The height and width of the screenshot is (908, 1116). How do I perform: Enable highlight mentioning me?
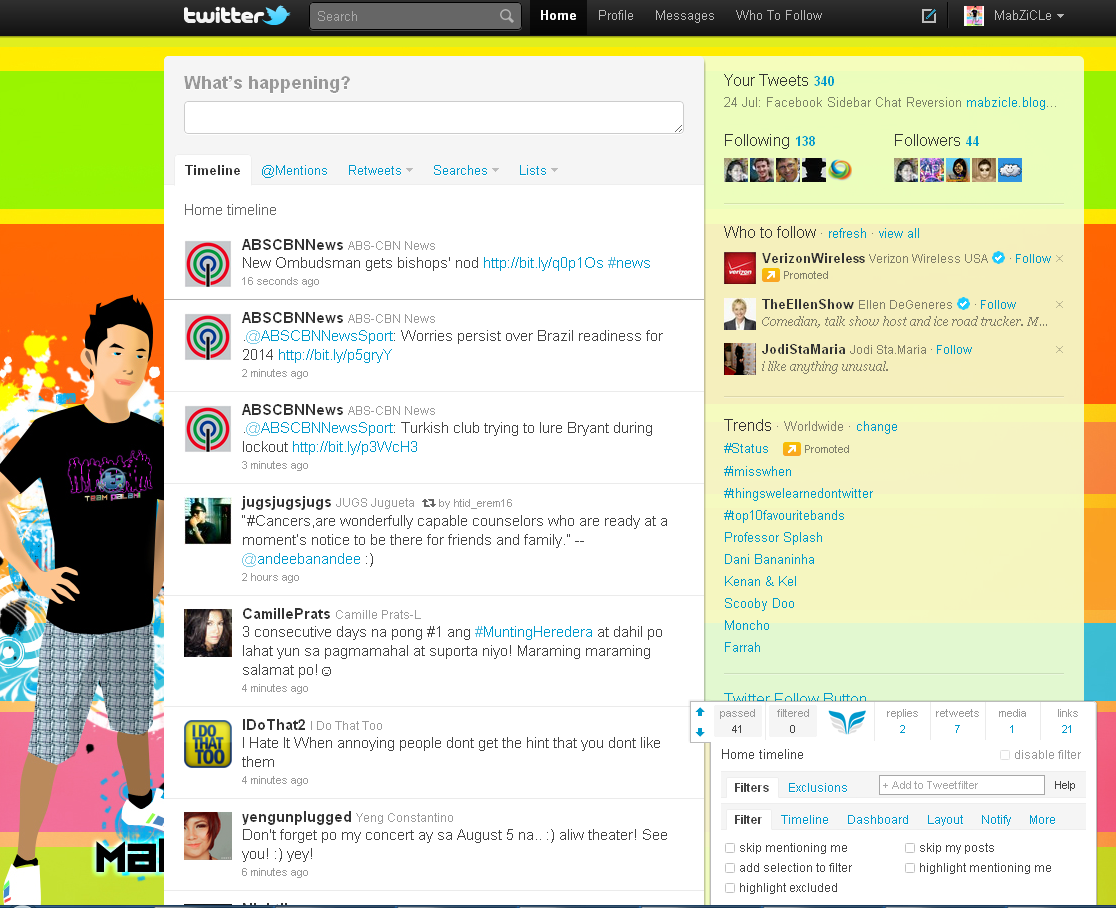click(x=910, y=868)
